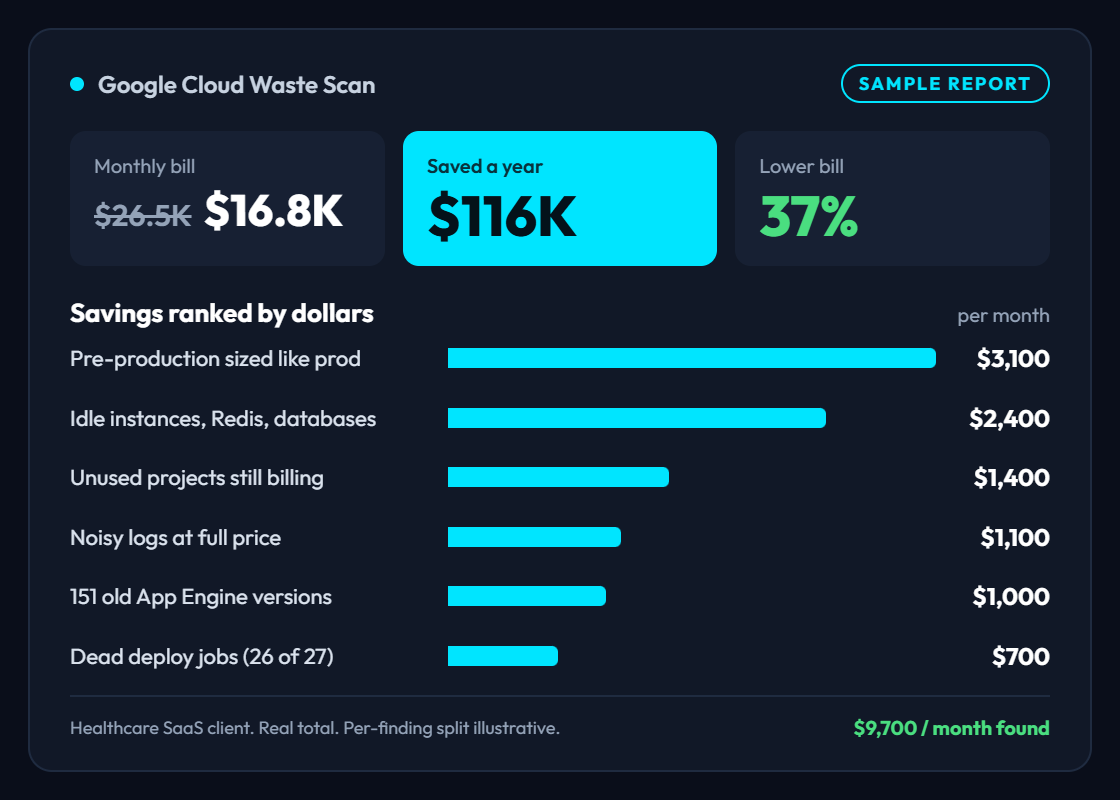Screen dimensions: 1120x800
Task: Open the Monthly bill $16.8K card
Action: [x=227, y=198]
